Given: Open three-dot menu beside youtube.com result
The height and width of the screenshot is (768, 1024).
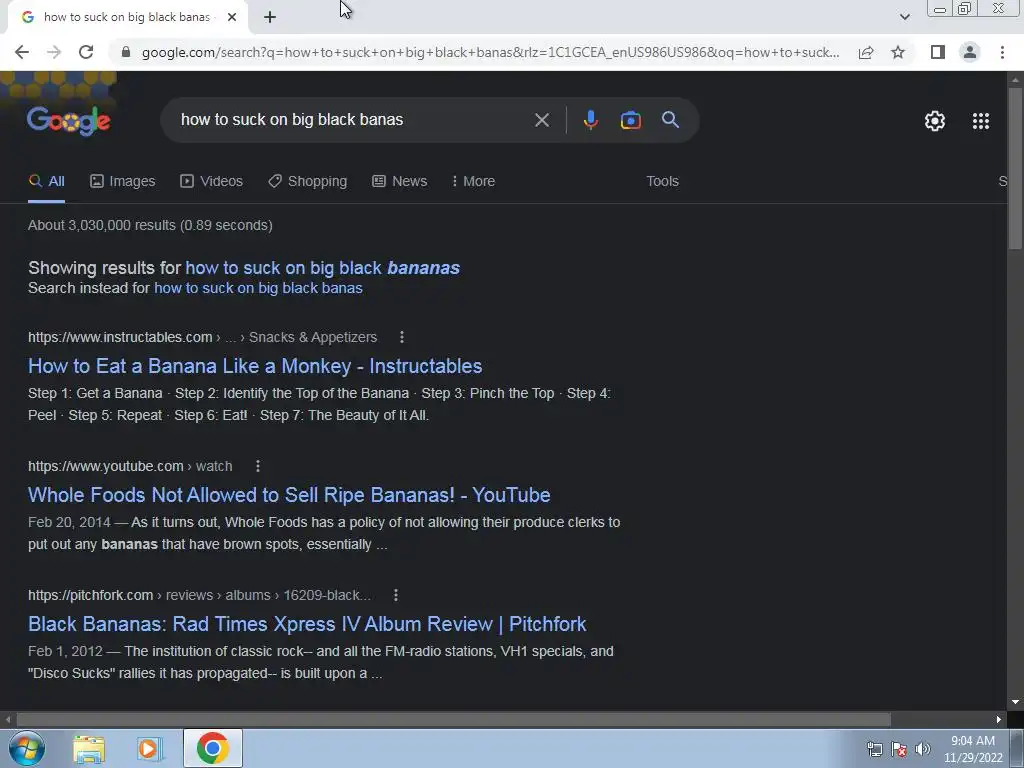Looking at the screenshot, I should [258, 466].
